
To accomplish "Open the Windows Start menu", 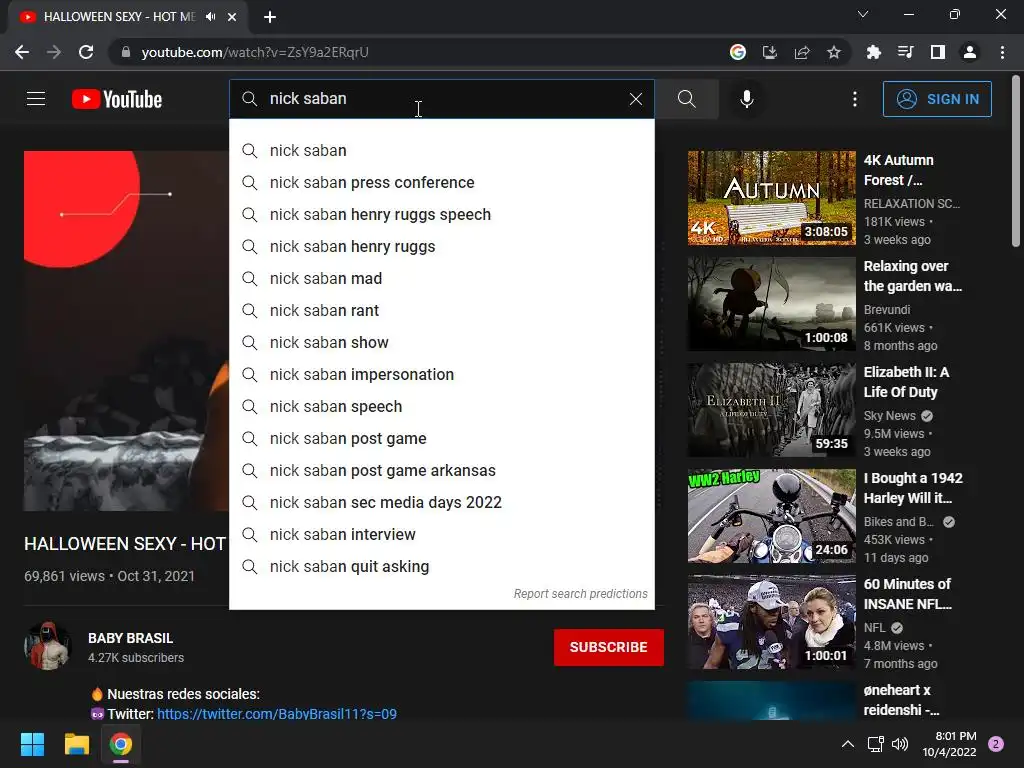I will pyautogui.click(x=32, y=744).
